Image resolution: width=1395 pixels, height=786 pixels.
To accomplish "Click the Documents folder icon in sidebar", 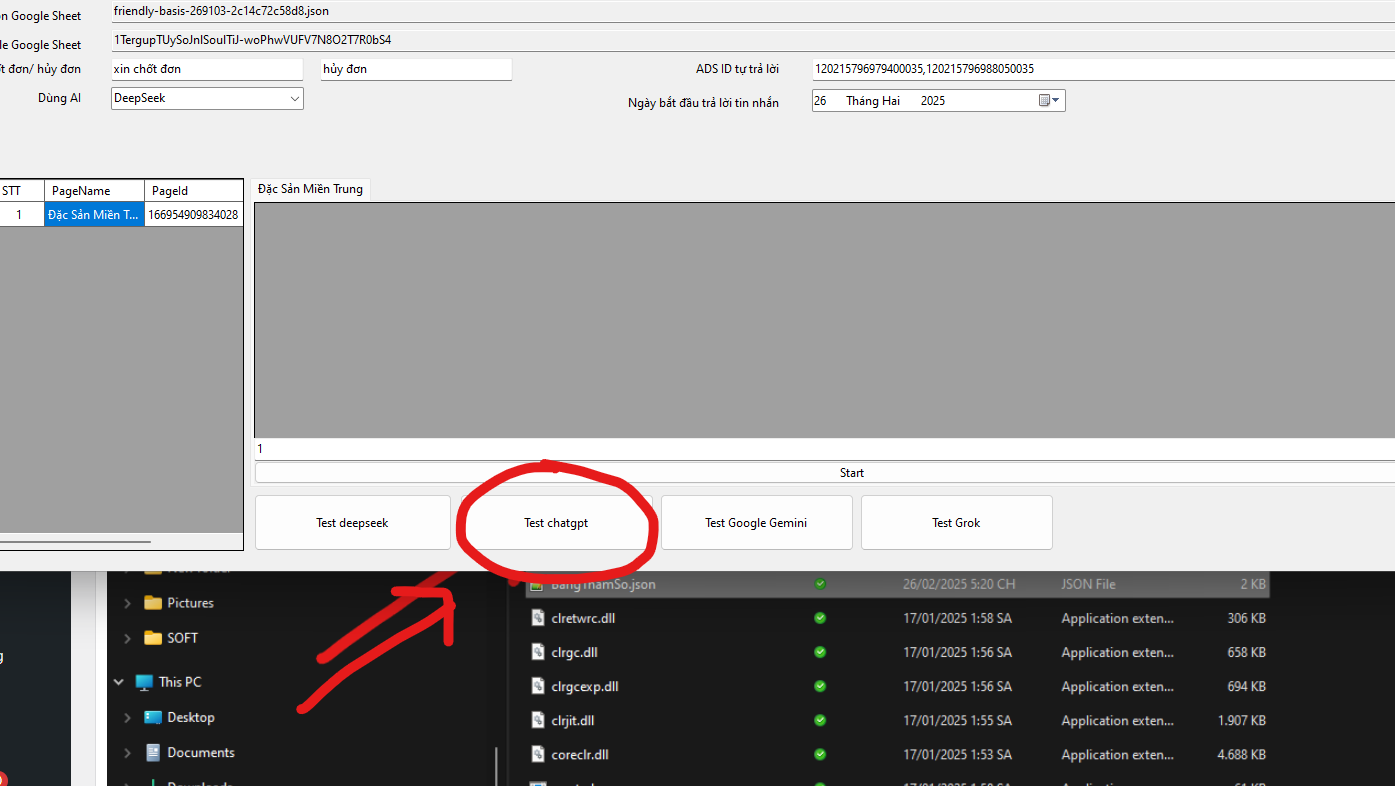I will 153,753.
